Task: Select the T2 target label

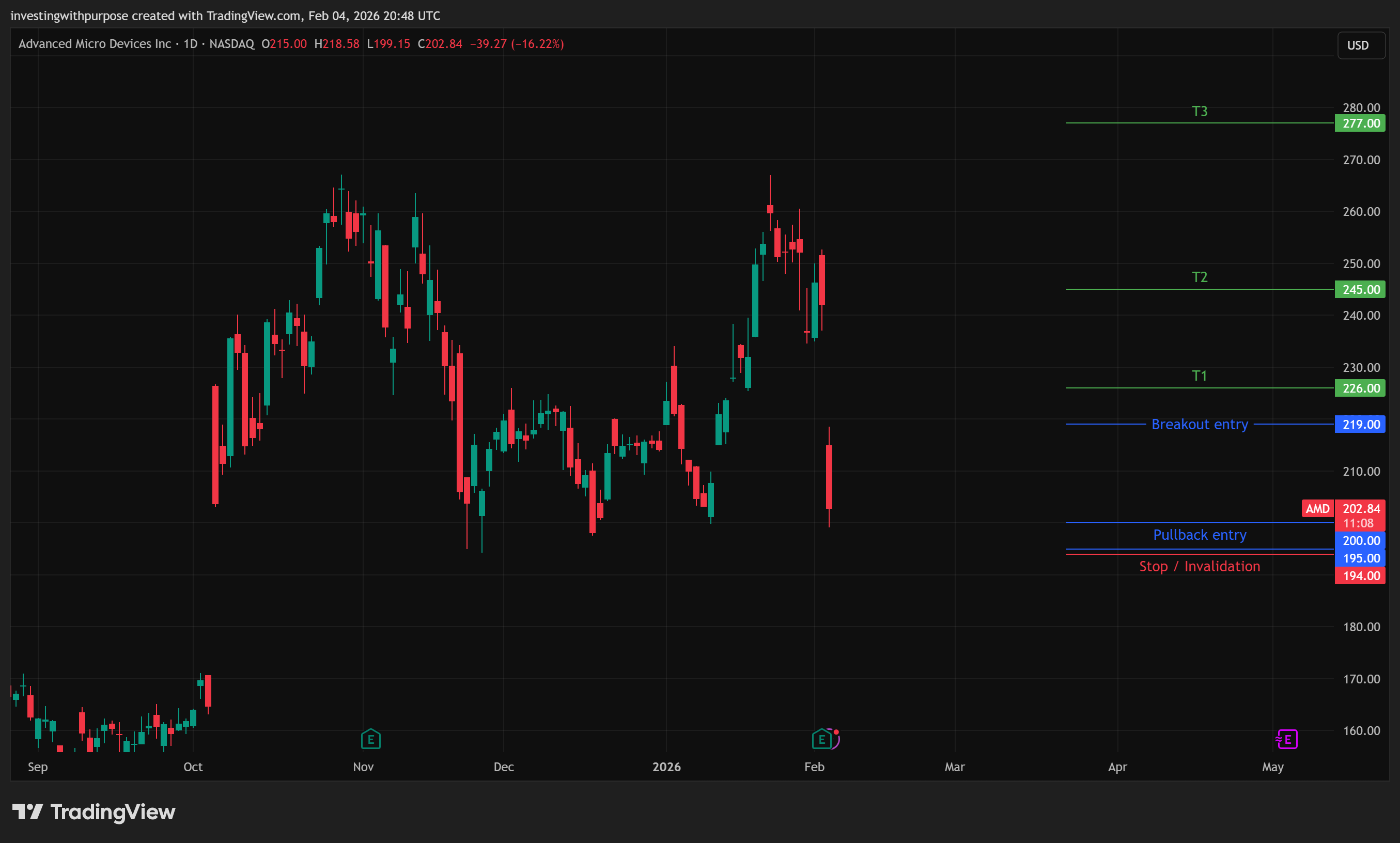Action: [x=1199, y=277]
